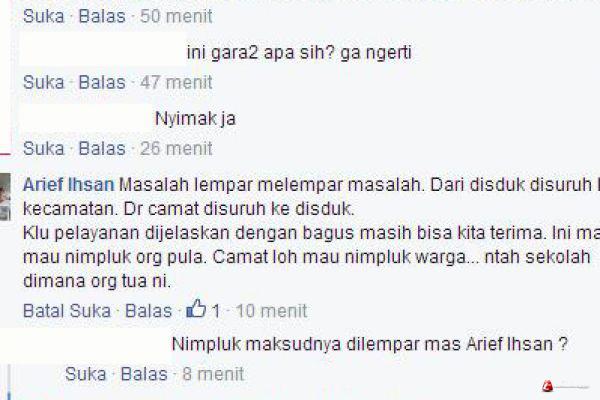Open the 47 menit timestamp

tap(176, 82)
